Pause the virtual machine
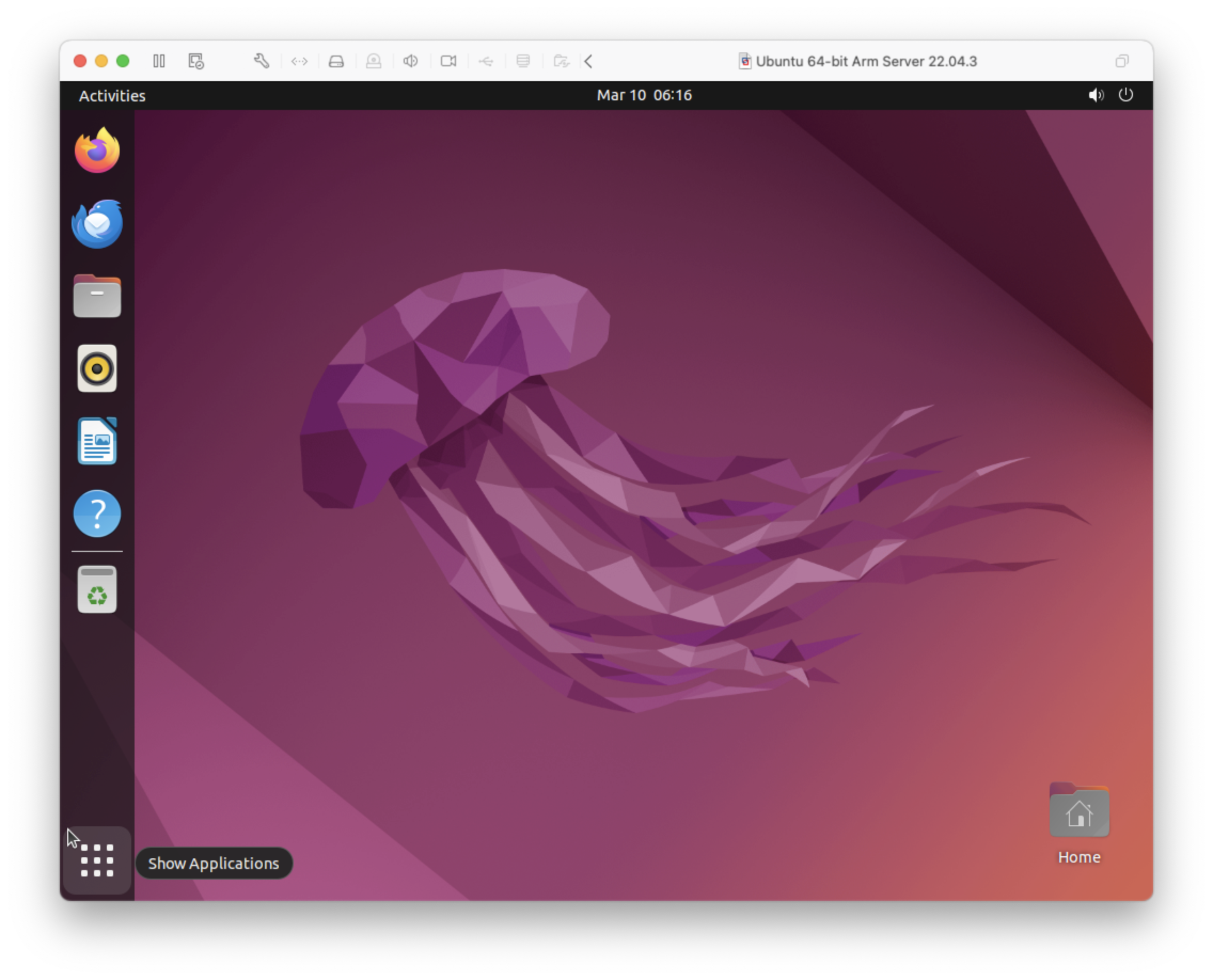The height and width of the screenshot is (980, 1213). (x=159, y=61)
